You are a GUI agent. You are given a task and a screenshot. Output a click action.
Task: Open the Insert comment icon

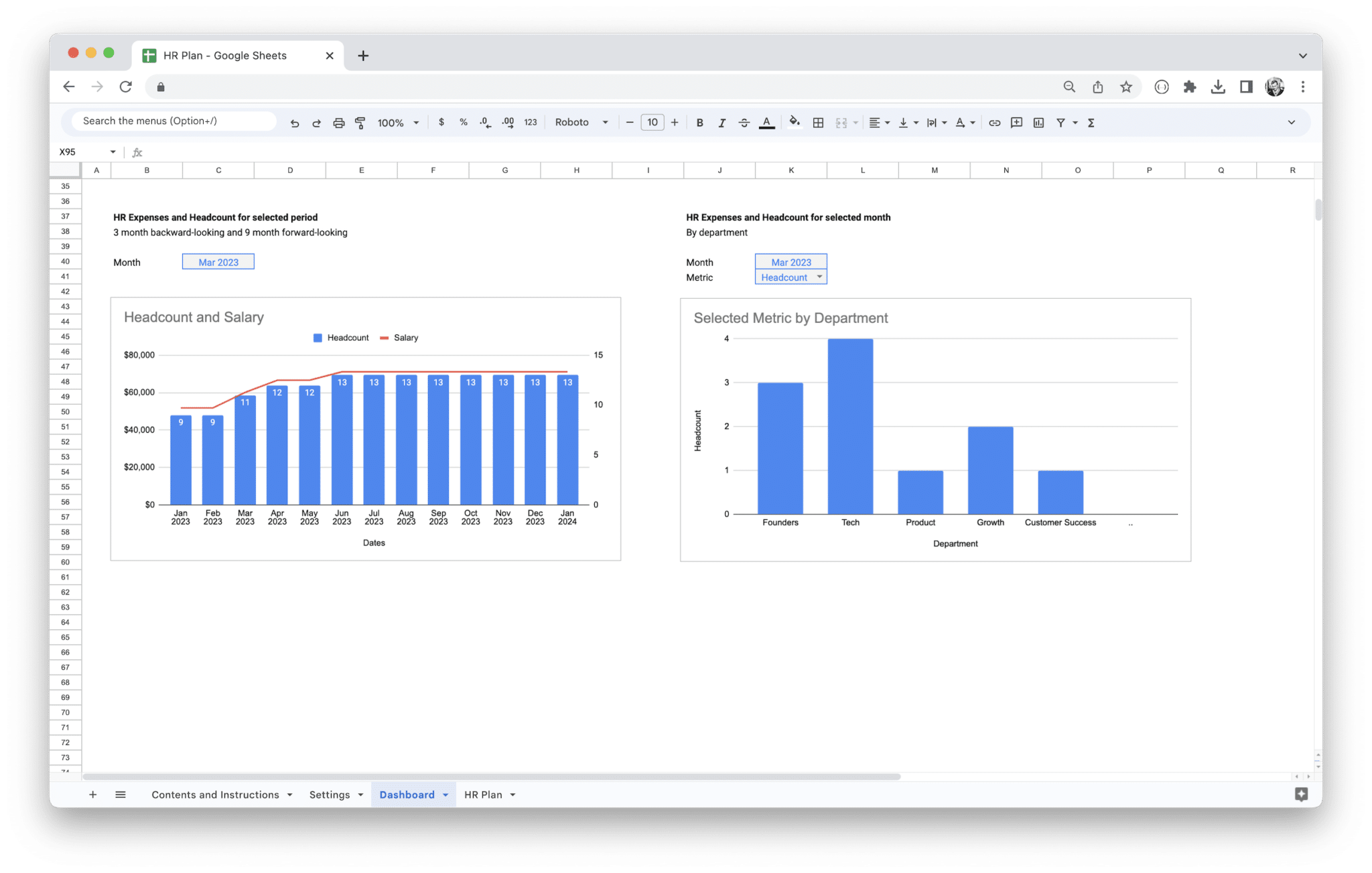pos(1016,122)
